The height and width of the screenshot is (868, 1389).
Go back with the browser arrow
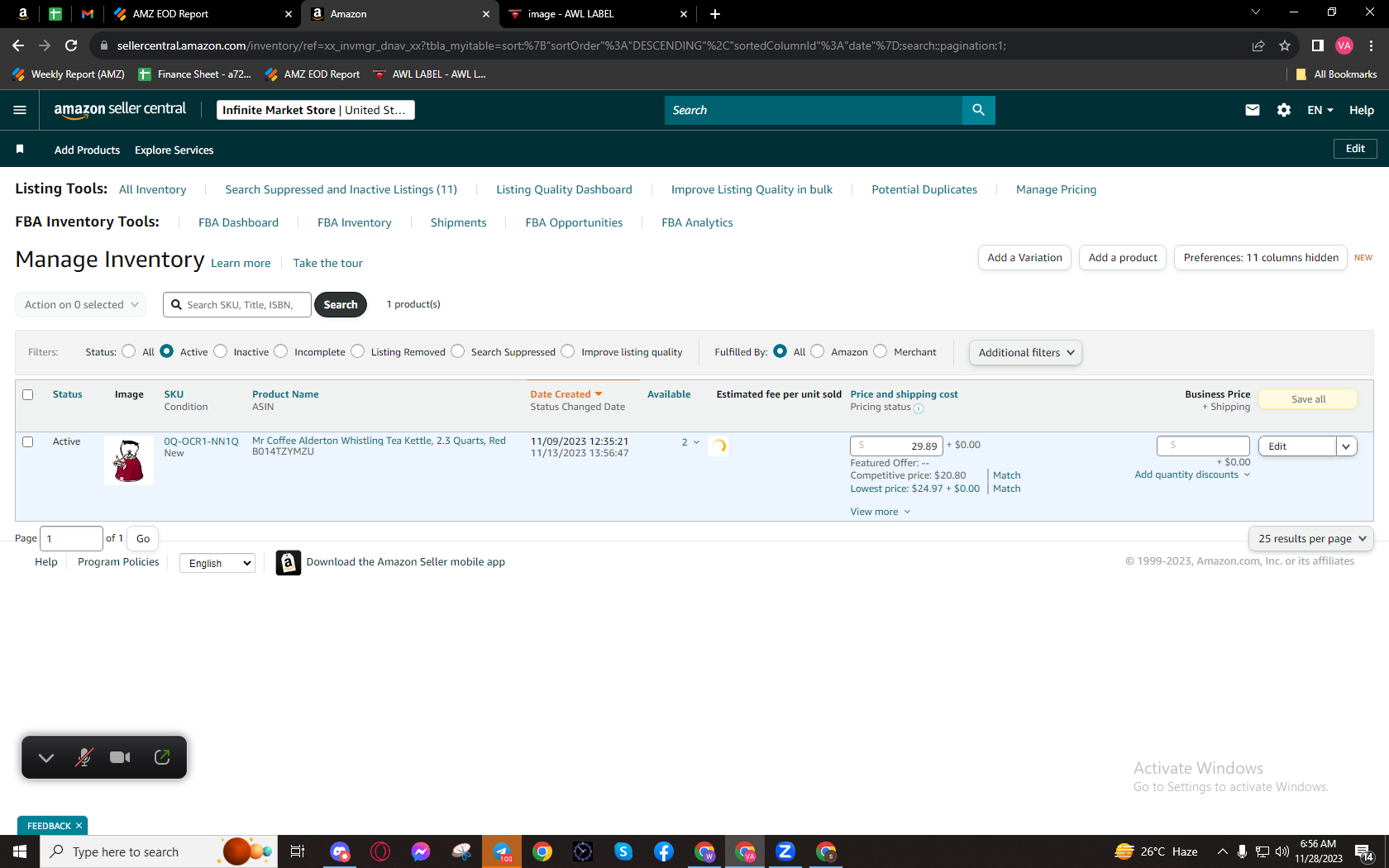(18, 45)
